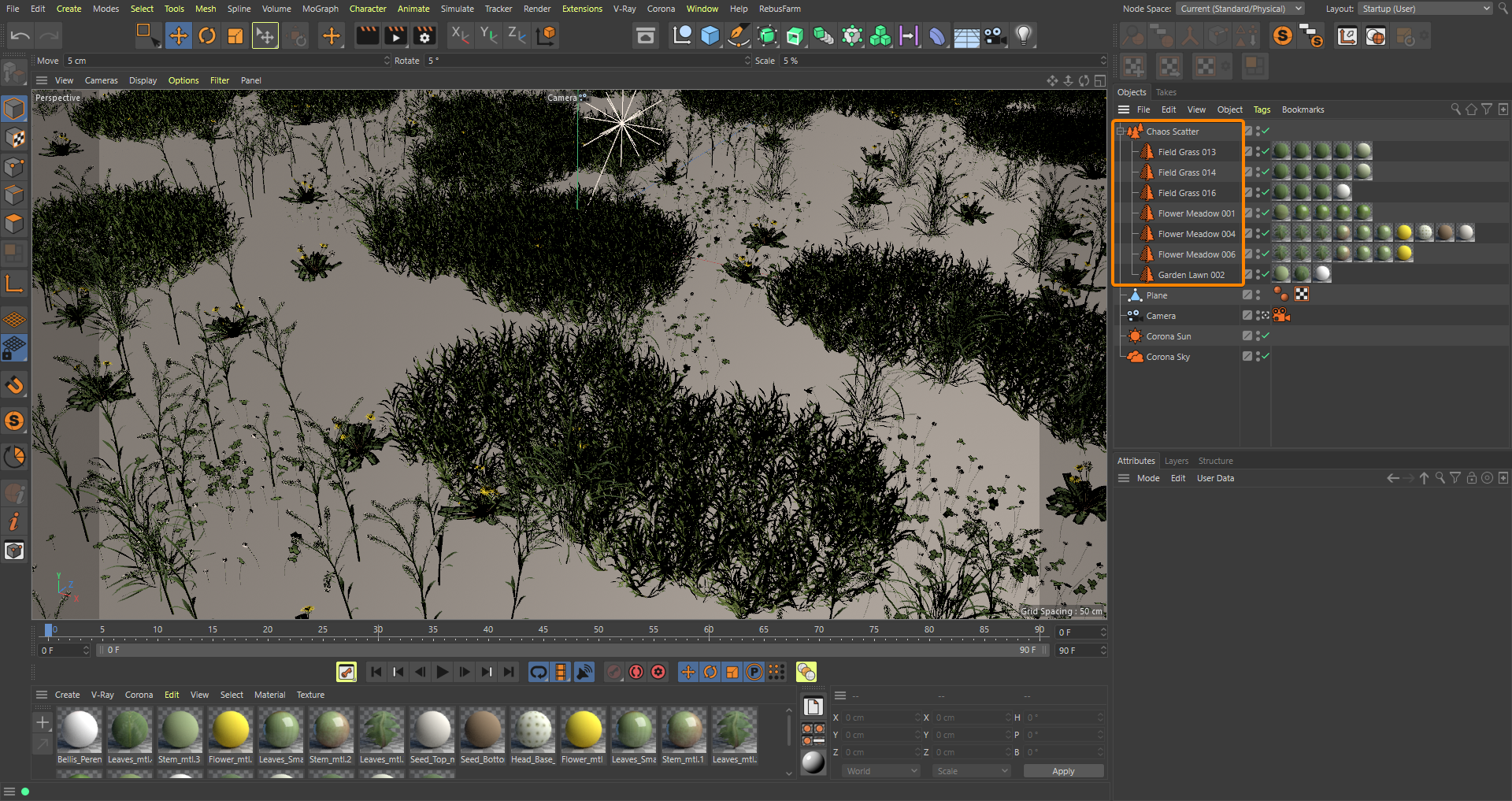Screen dimensions: 1512x801
Task: Click the Camera object icon in toolbar
Action: point(995,35)
